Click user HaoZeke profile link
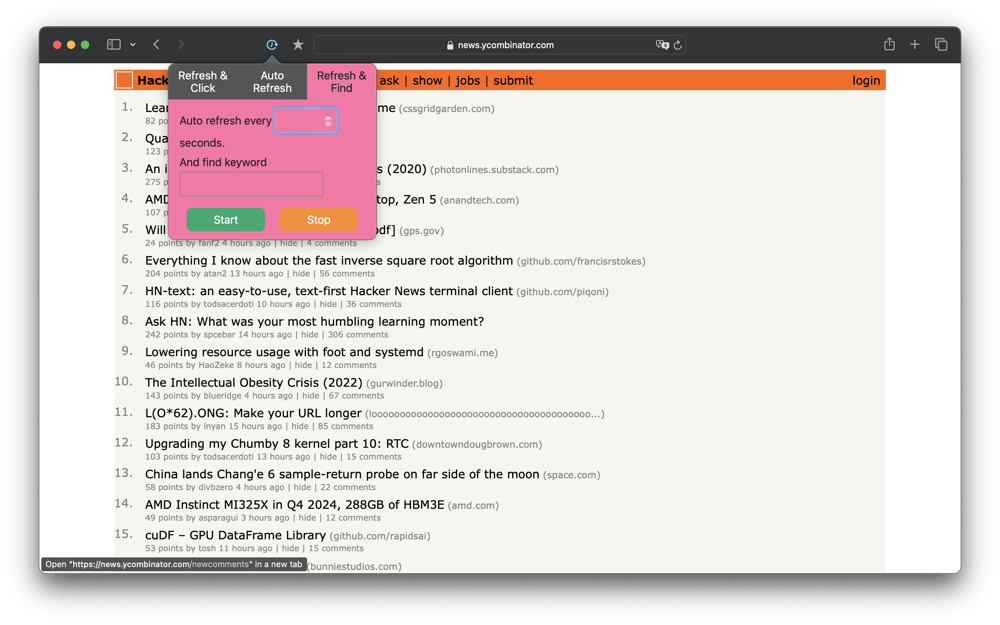 click(216, 365)
